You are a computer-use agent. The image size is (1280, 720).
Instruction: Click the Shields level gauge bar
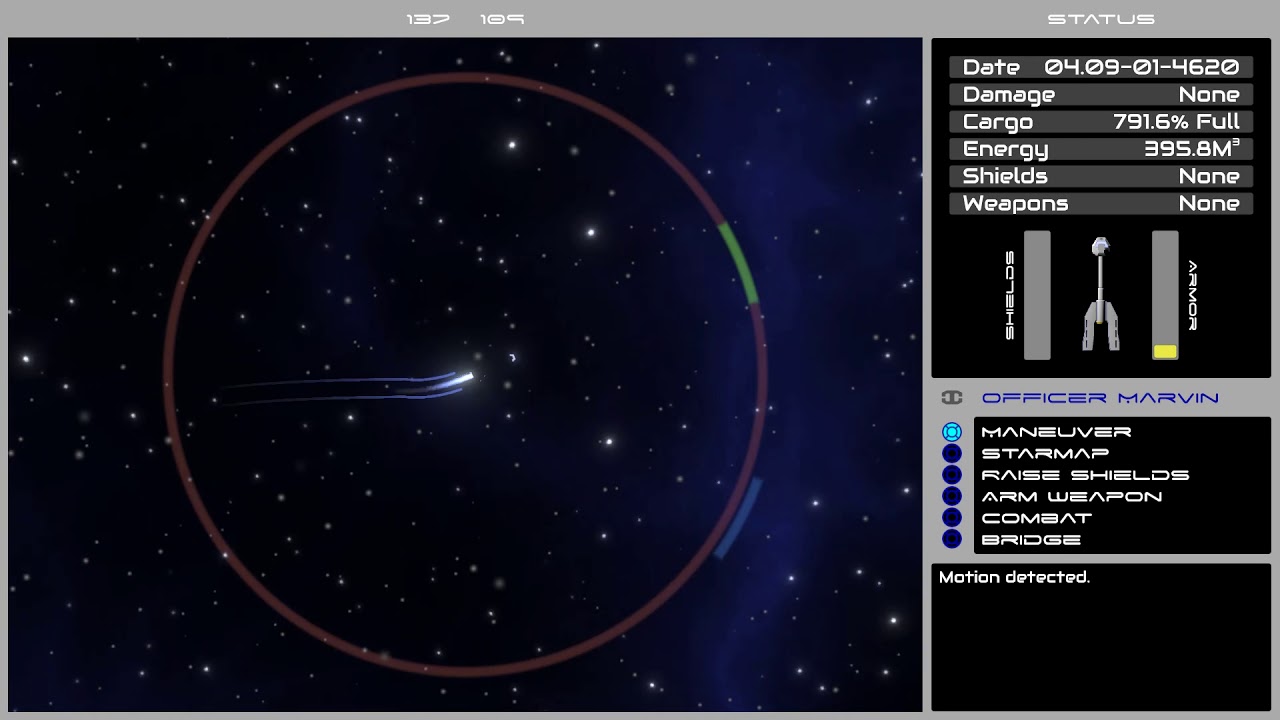click(x=1037, y=295)
